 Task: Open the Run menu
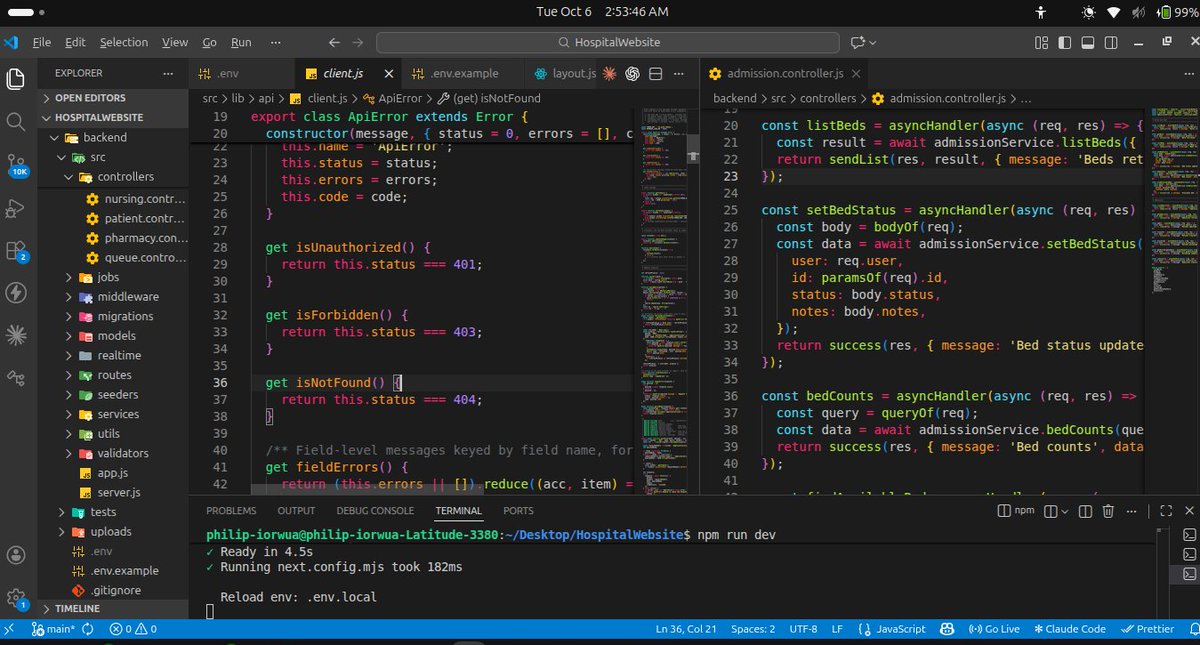tap(241, 42)
